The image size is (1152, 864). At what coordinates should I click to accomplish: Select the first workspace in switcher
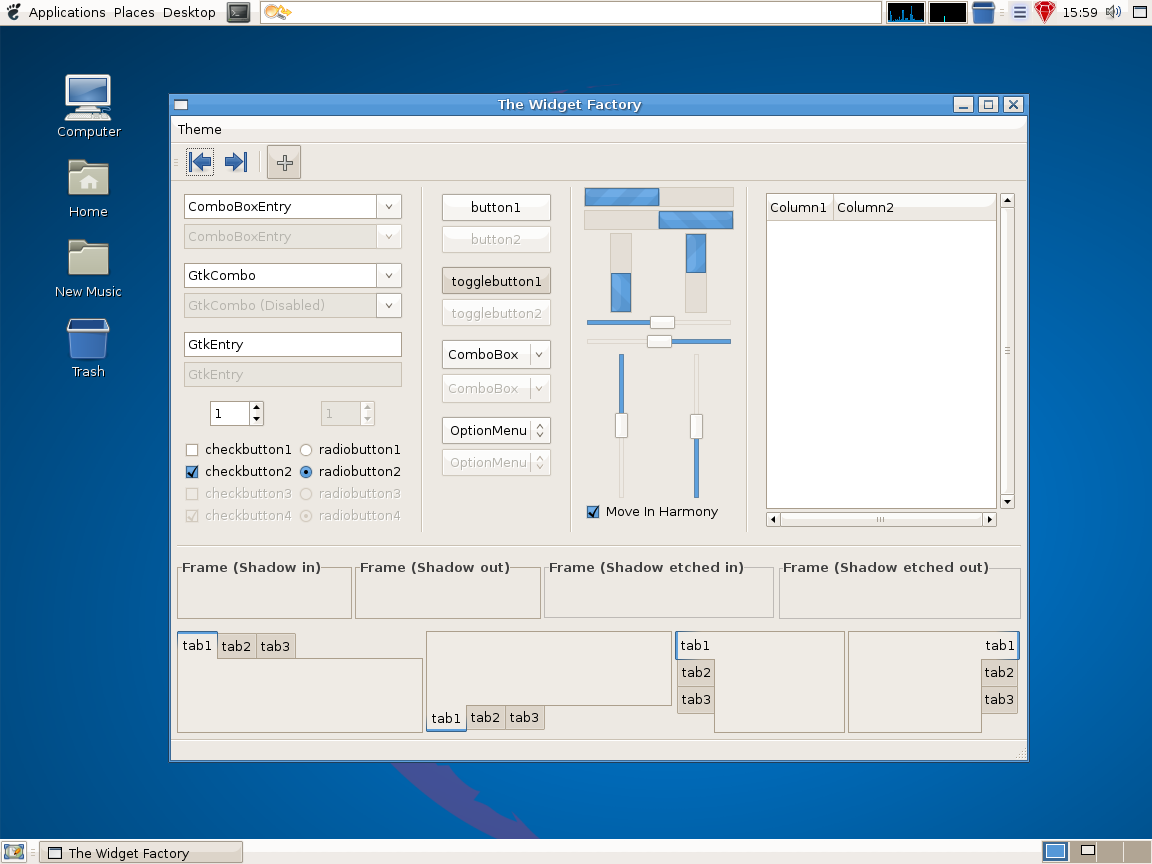pyautogui.click(x=1055, y=852)
